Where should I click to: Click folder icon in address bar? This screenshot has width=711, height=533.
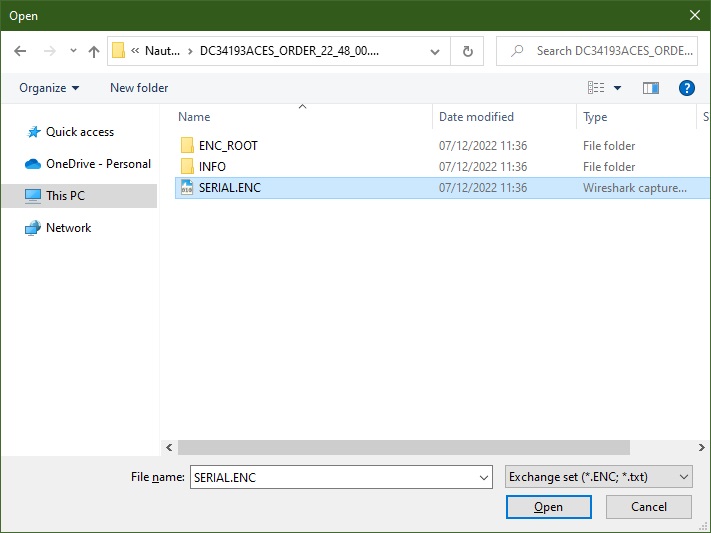click(118, 50)
